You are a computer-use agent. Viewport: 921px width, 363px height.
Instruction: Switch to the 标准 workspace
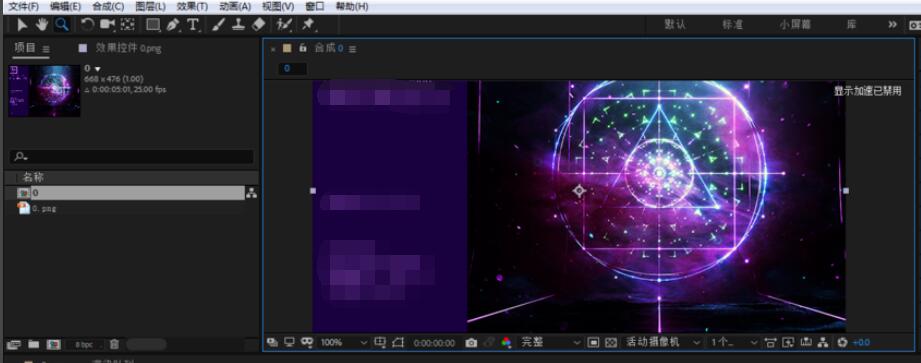pos(732,25)
